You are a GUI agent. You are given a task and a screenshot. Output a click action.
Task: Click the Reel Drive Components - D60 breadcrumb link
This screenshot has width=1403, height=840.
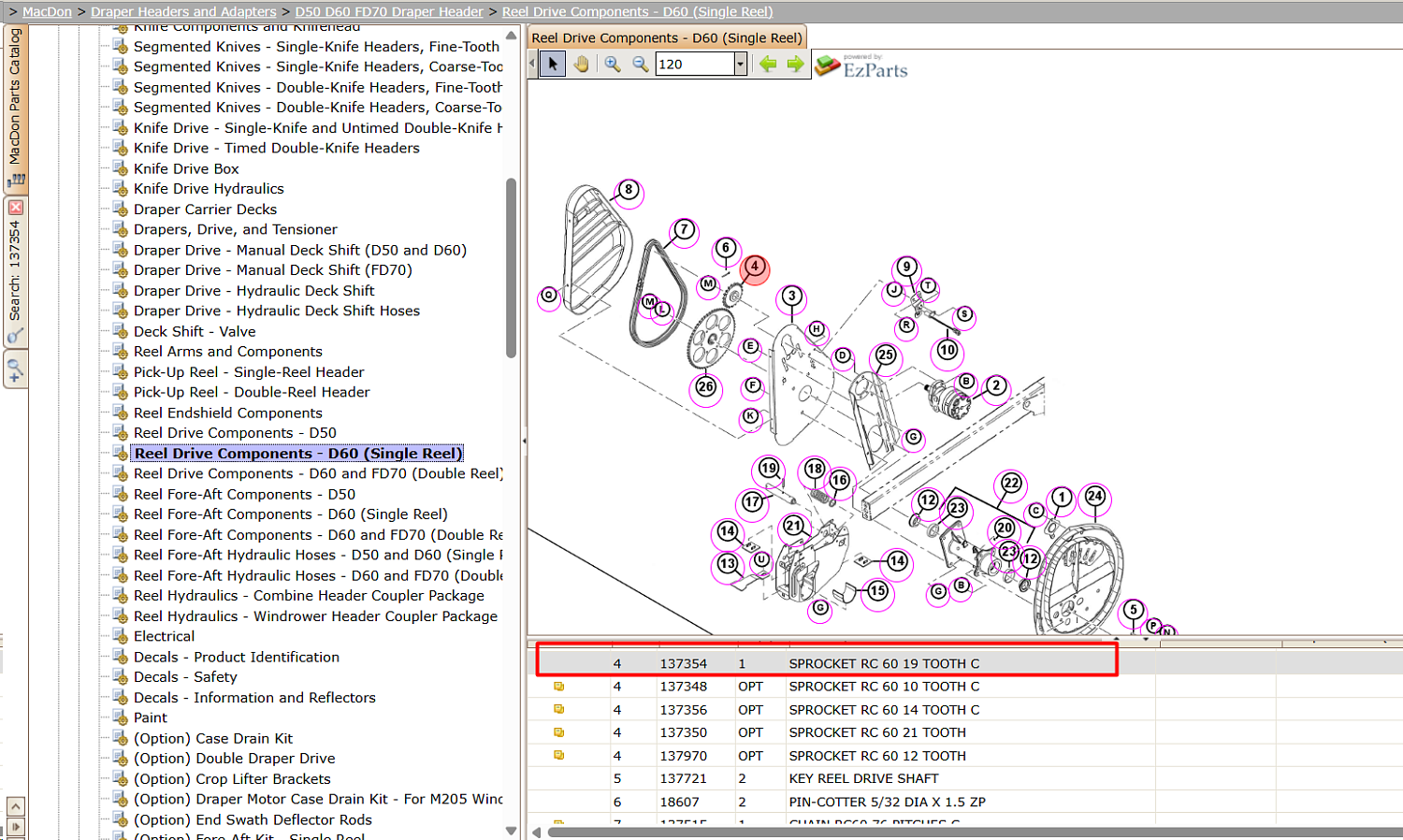point(637,11)
